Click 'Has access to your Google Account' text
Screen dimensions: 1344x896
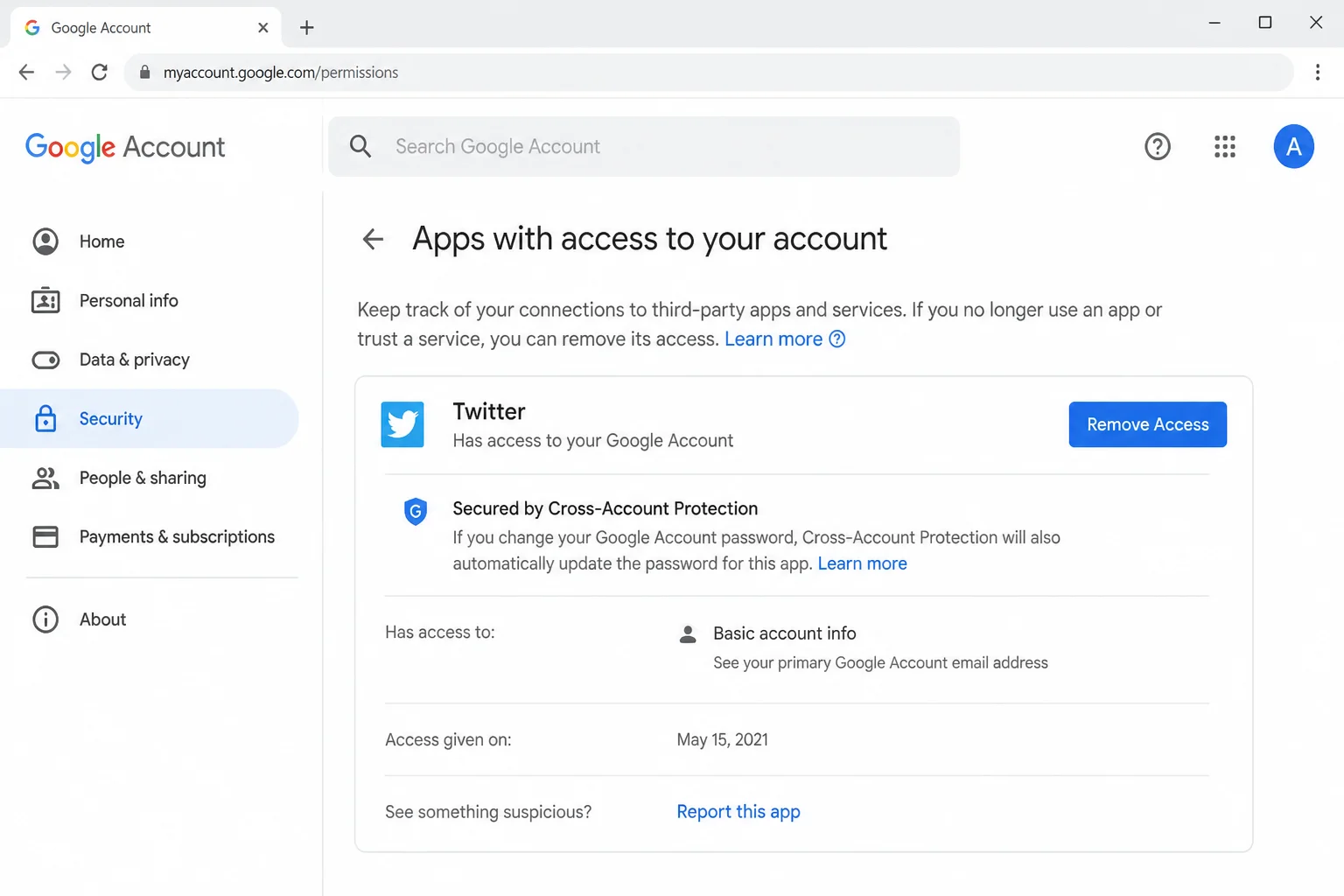[593, 441]
